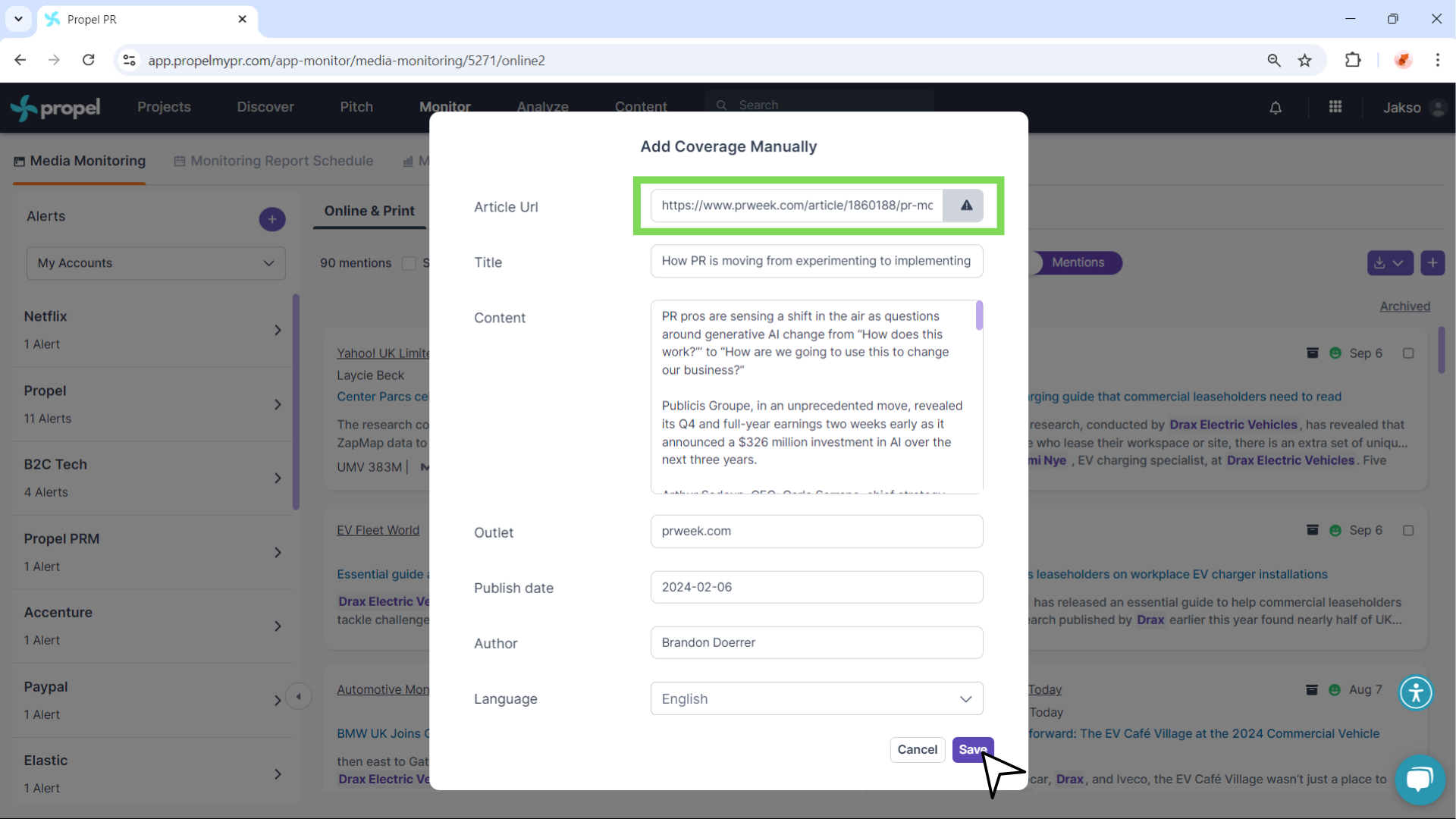Click sentiment face on Aug 7 mention
Viewport: 1456px width, 819px height.
click(1335, 689)
